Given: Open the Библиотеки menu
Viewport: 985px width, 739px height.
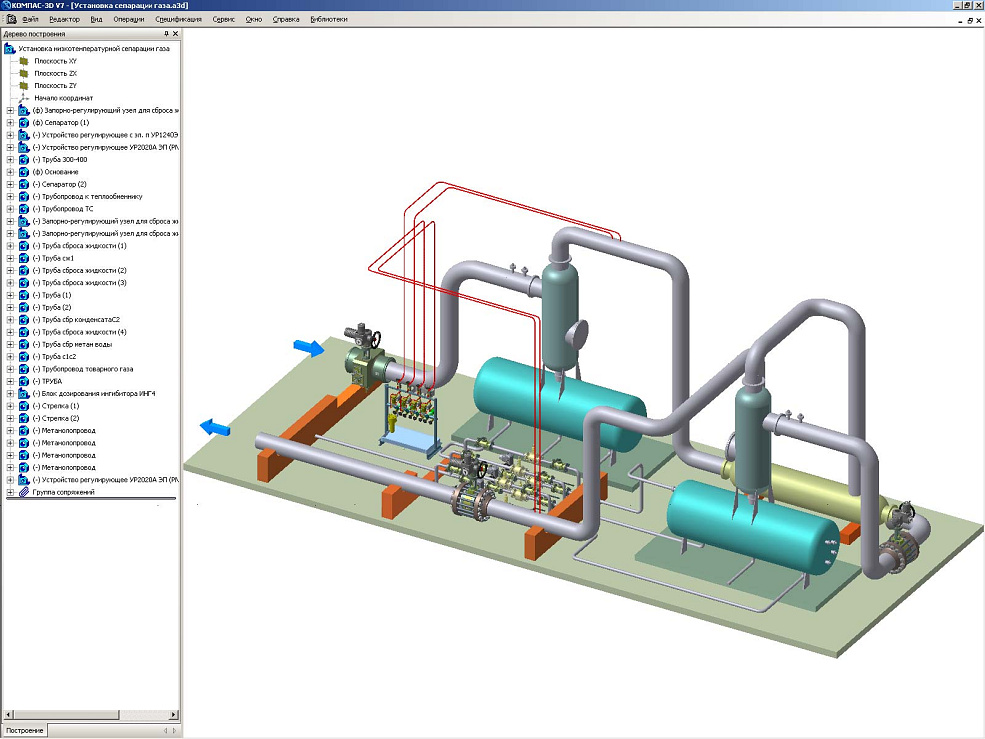Looking at the screenshot, I should tap(329, 19).
